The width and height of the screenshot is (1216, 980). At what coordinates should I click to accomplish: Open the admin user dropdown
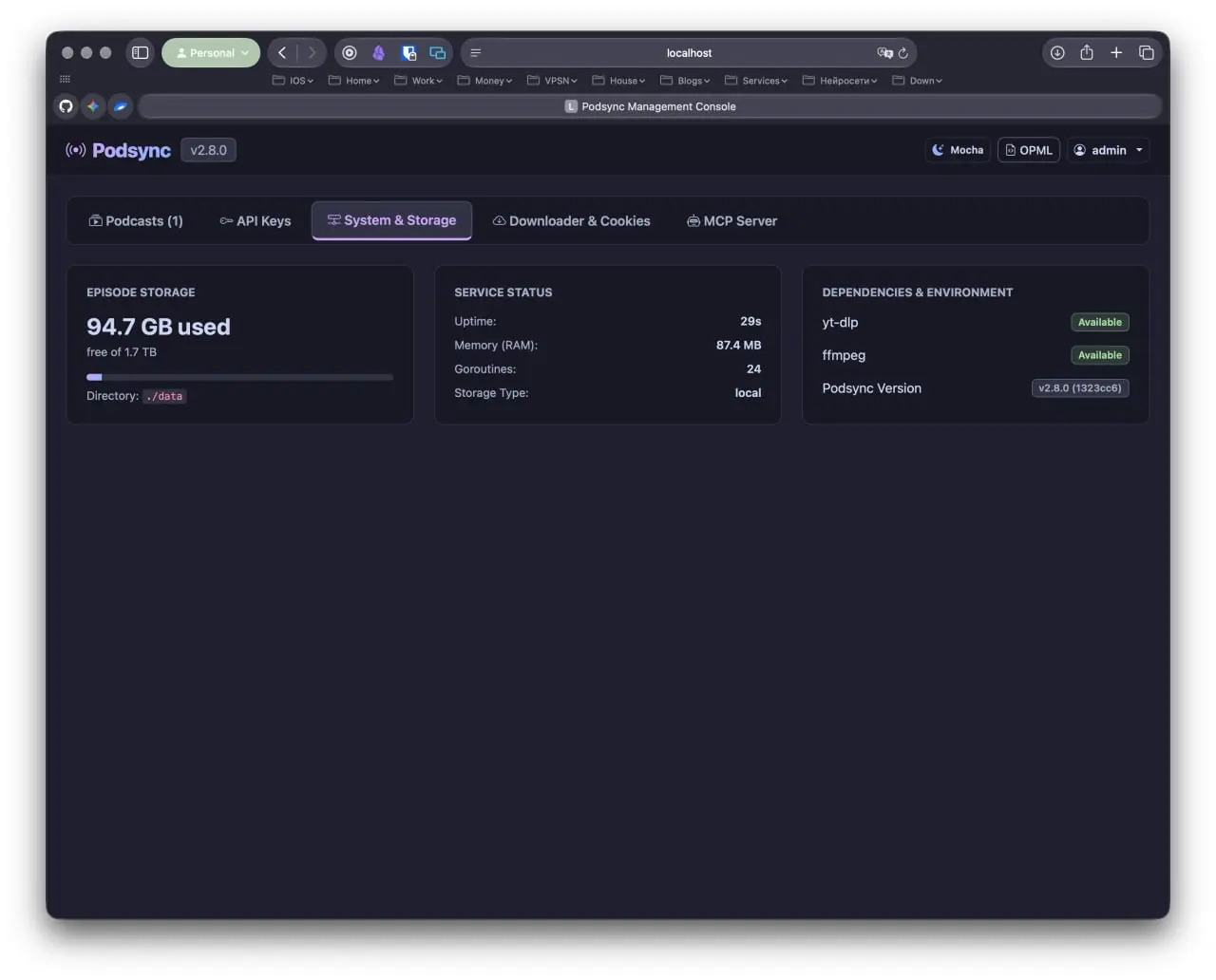1108,150
